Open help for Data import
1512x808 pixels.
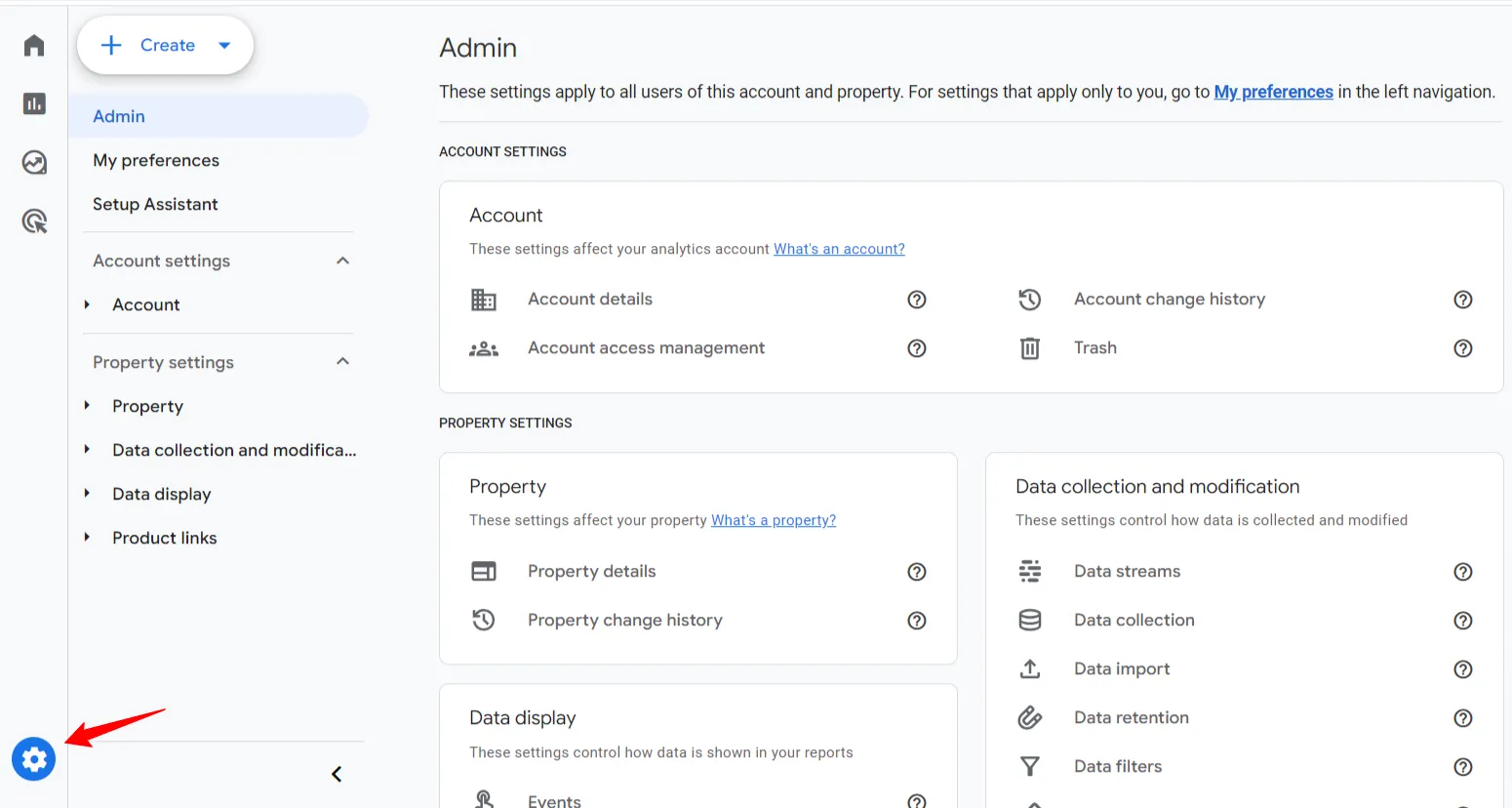[1463, 669]
